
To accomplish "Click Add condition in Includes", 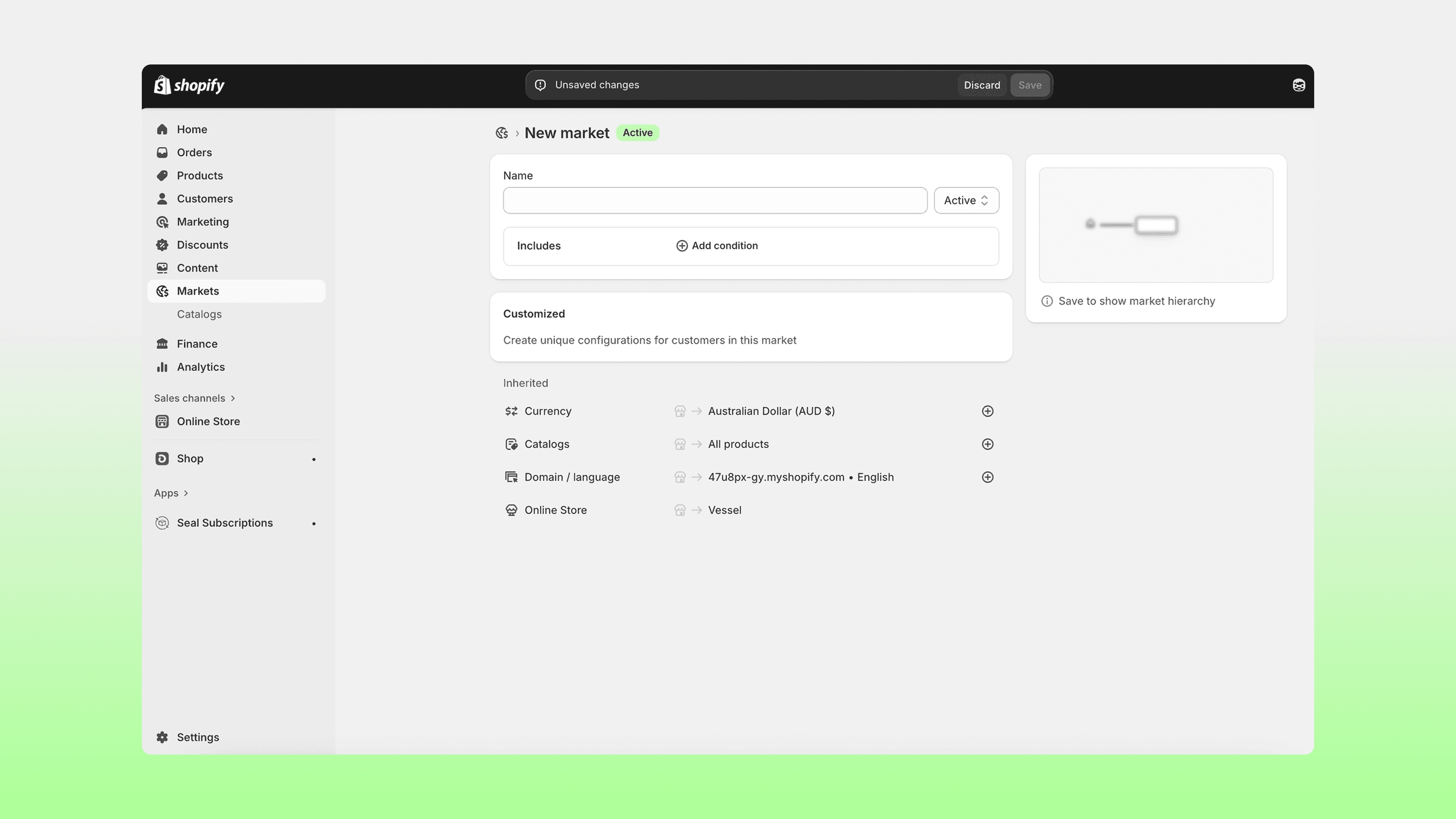I will coord(717,246).
